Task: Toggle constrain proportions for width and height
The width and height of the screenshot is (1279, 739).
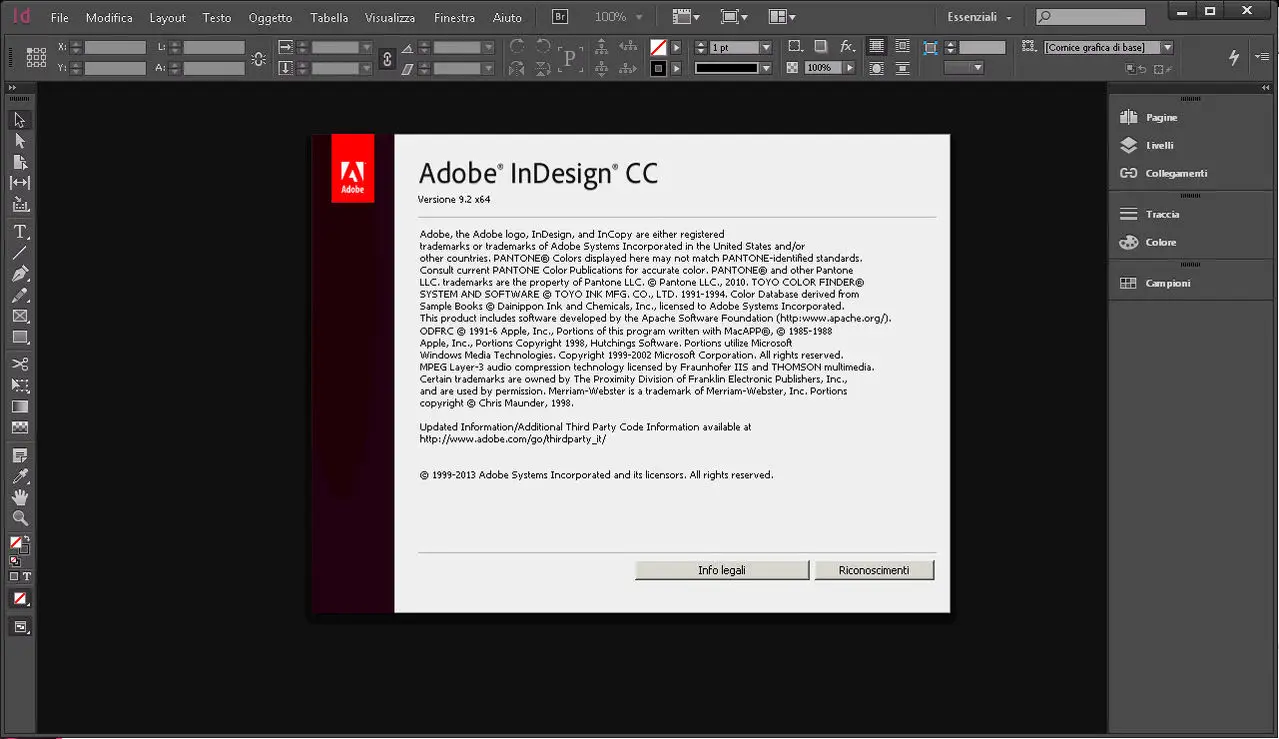Action: tap(259, 58)
